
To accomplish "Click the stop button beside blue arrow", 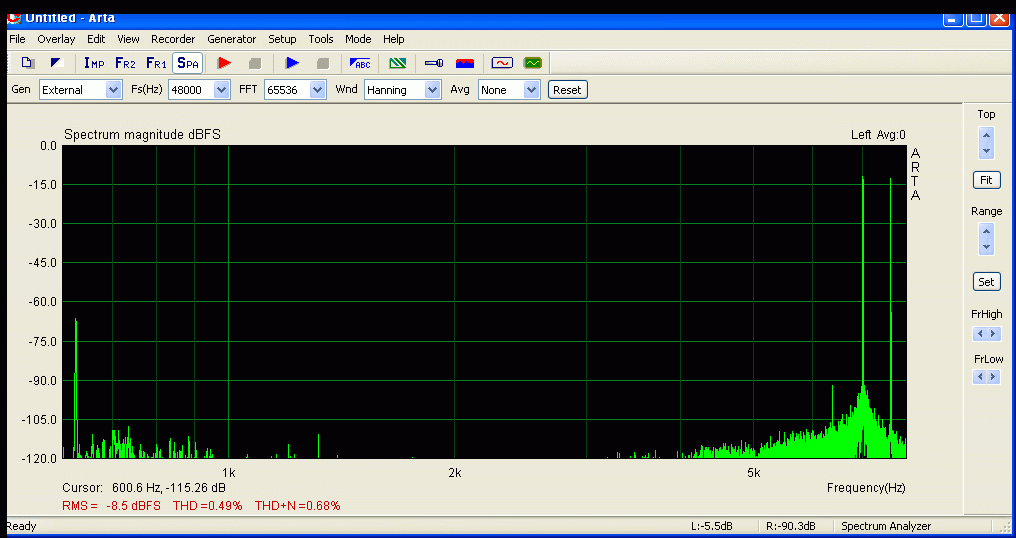I will [323, 63].
